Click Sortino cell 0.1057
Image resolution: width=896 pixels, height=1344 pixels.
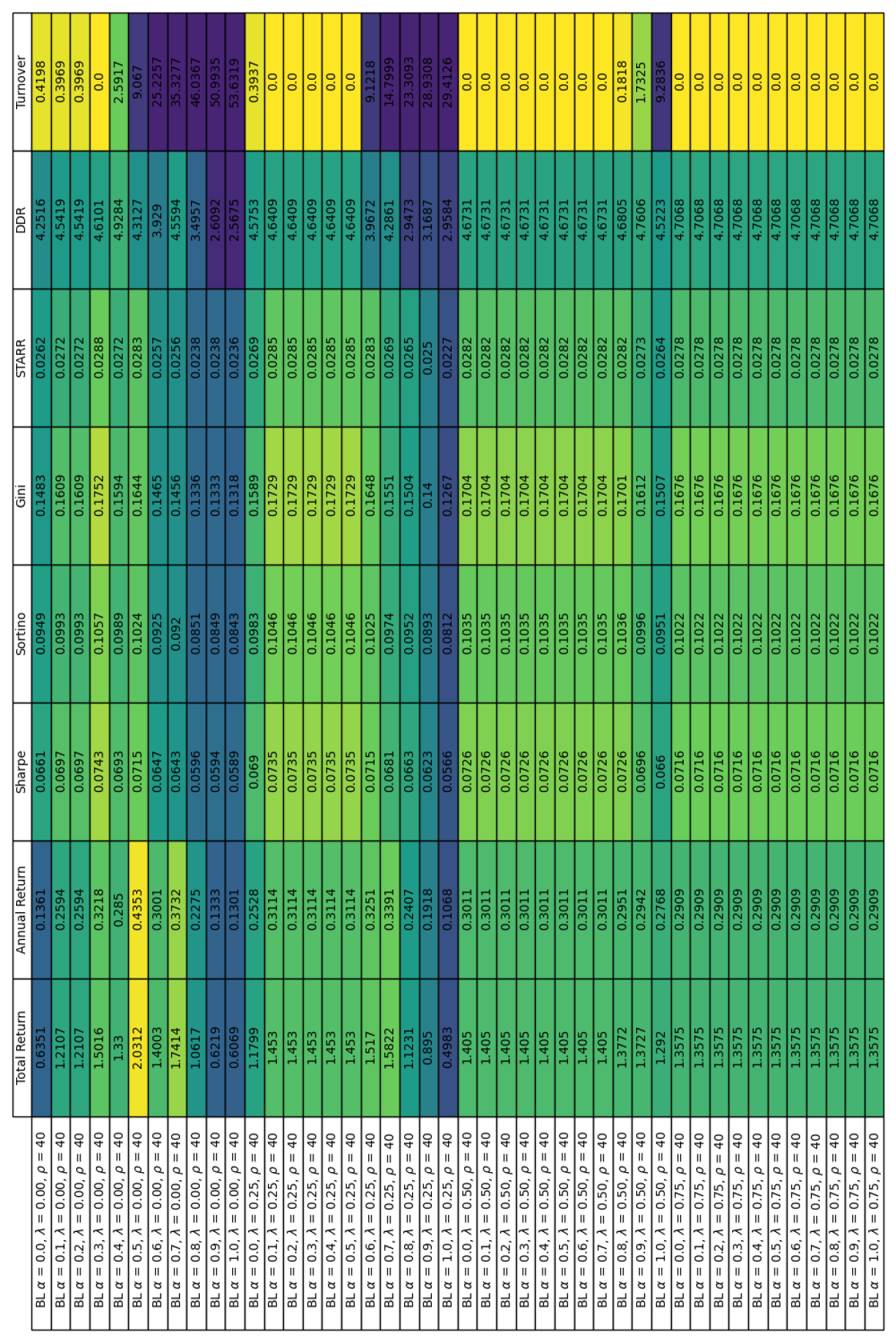[100, 634]
